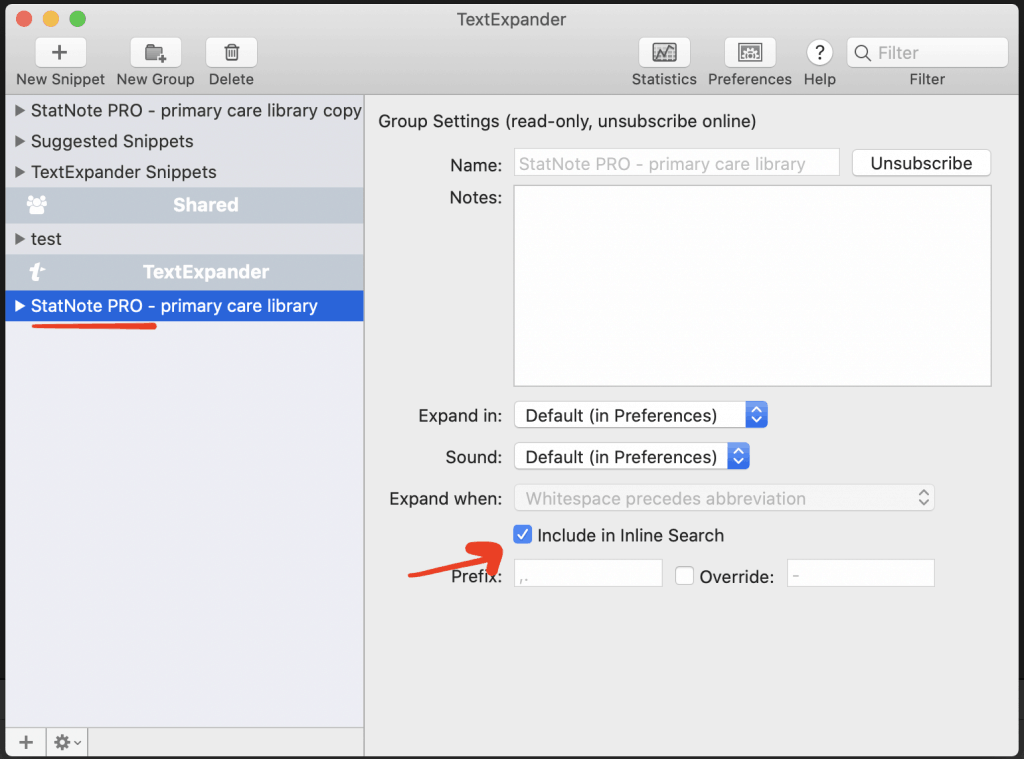Click the plus button at sidebar bottom
Screen dimensions: 1024x759
[x=25, y=743]
